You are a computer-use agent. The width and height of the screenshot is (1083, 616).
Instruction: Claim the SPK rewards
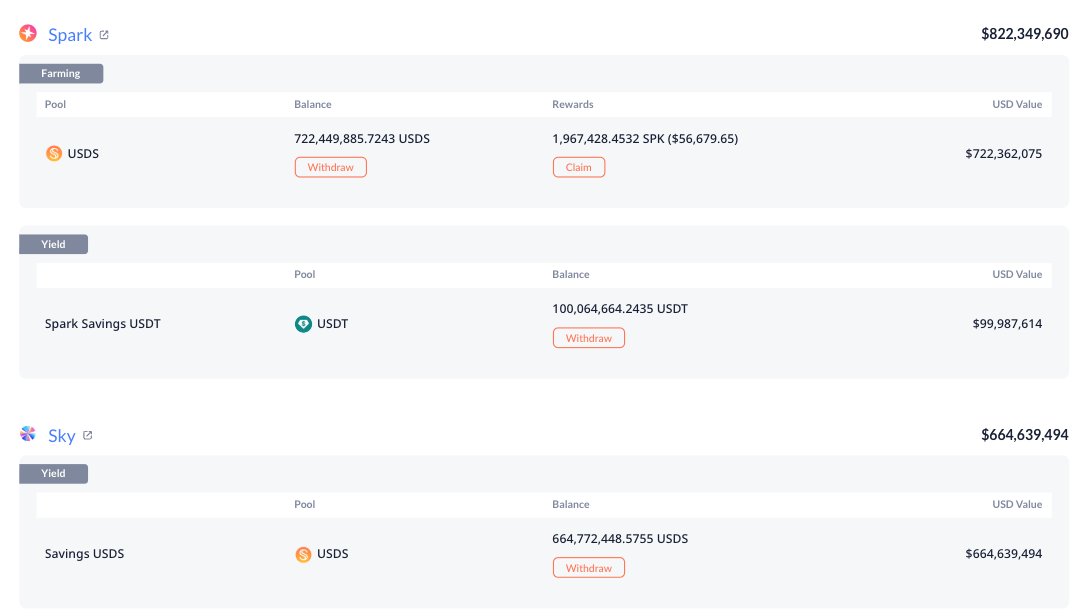click(579, 167)
